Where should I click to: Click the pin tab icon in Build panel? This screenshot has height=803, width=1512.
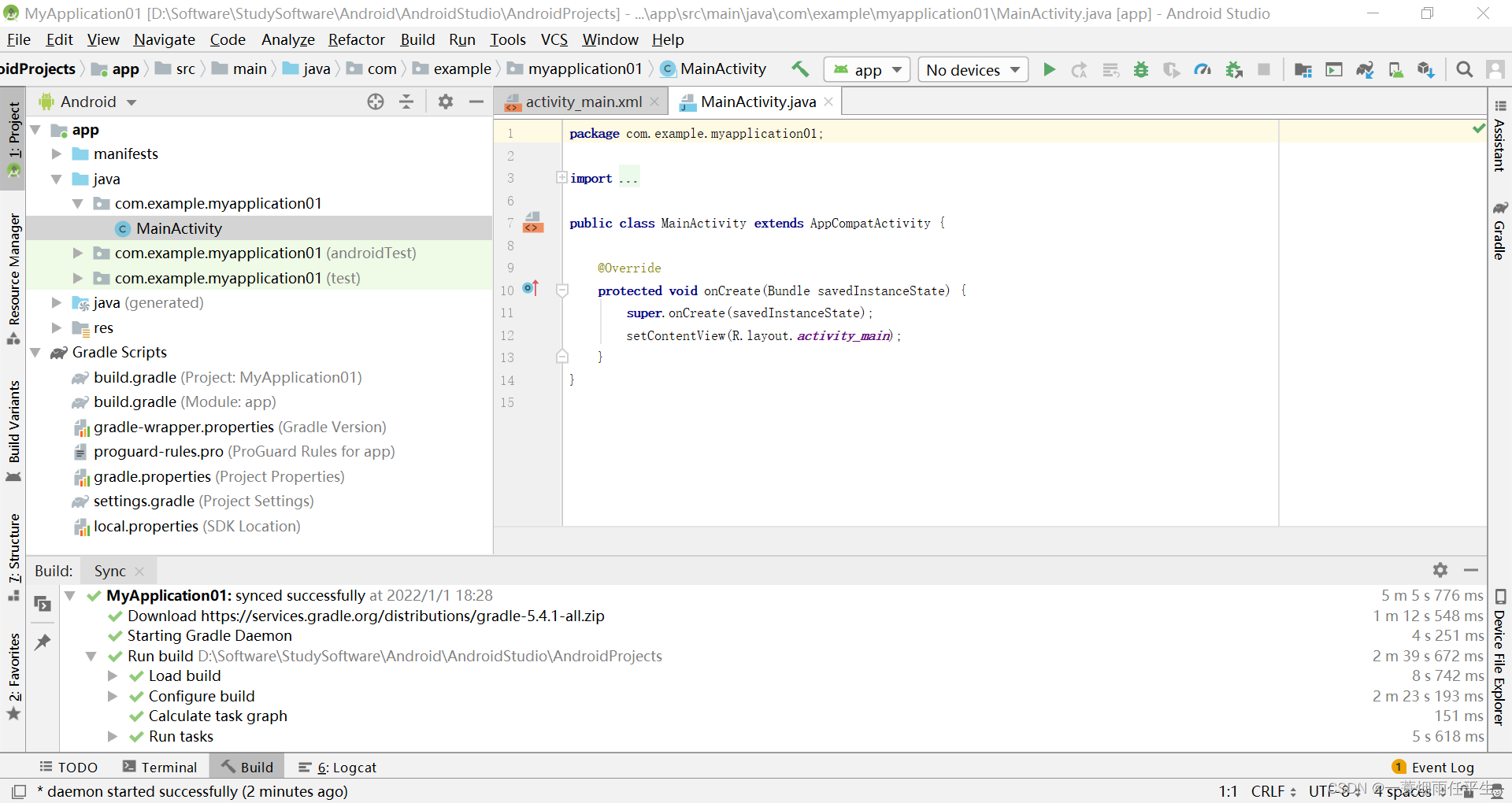tap(43, 642)
